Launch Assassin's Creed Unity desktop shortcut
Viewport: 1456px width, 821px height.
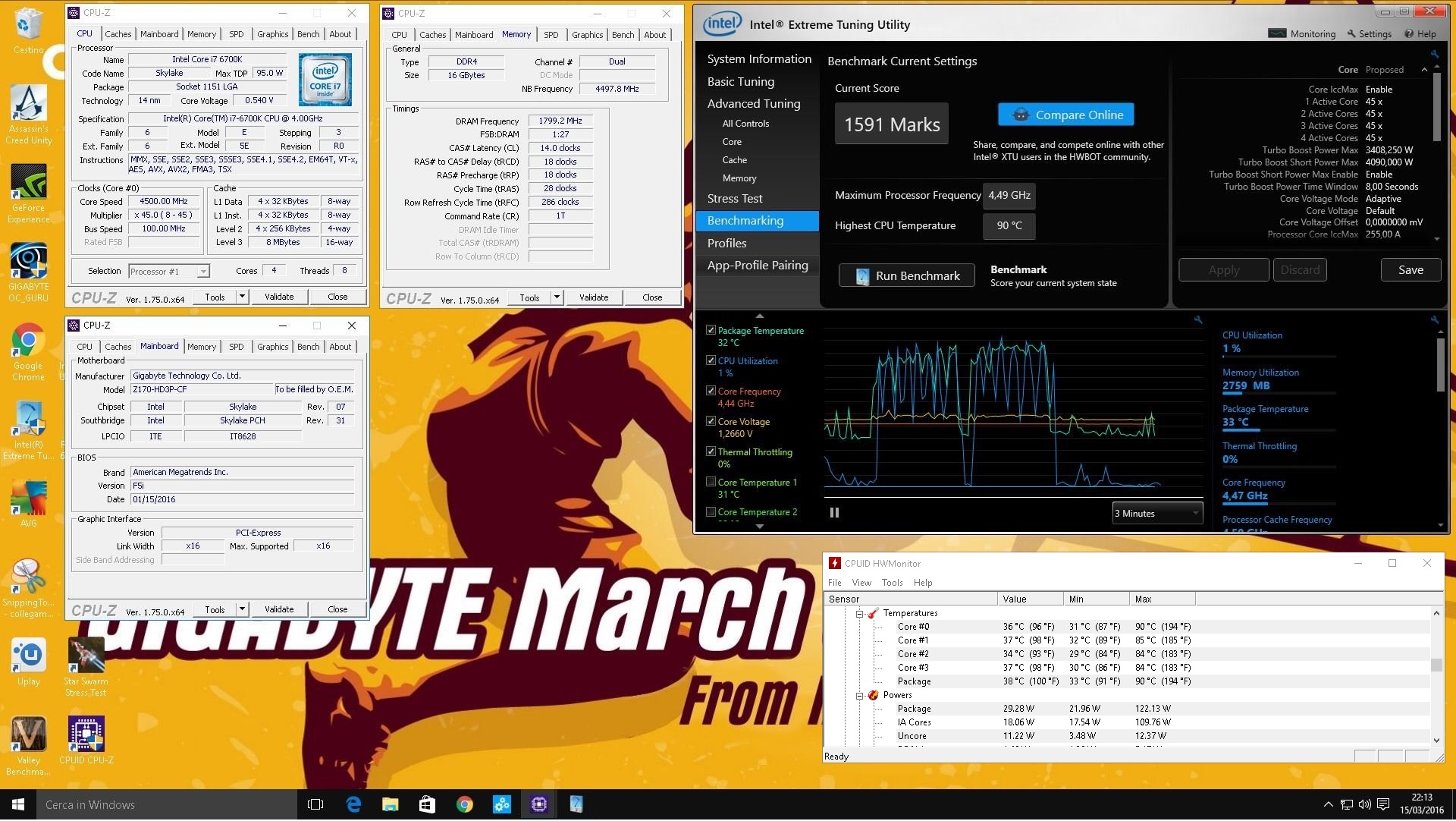pyautogui.click(x=29, y=114)
